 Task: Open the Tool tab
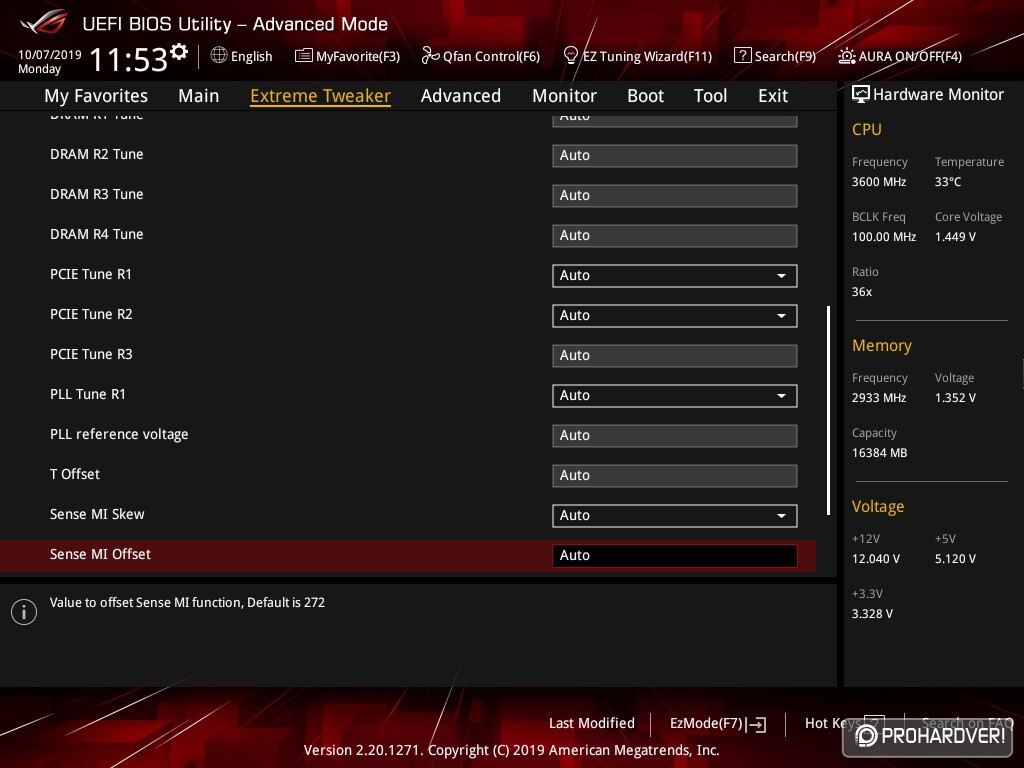pos(711,96)
